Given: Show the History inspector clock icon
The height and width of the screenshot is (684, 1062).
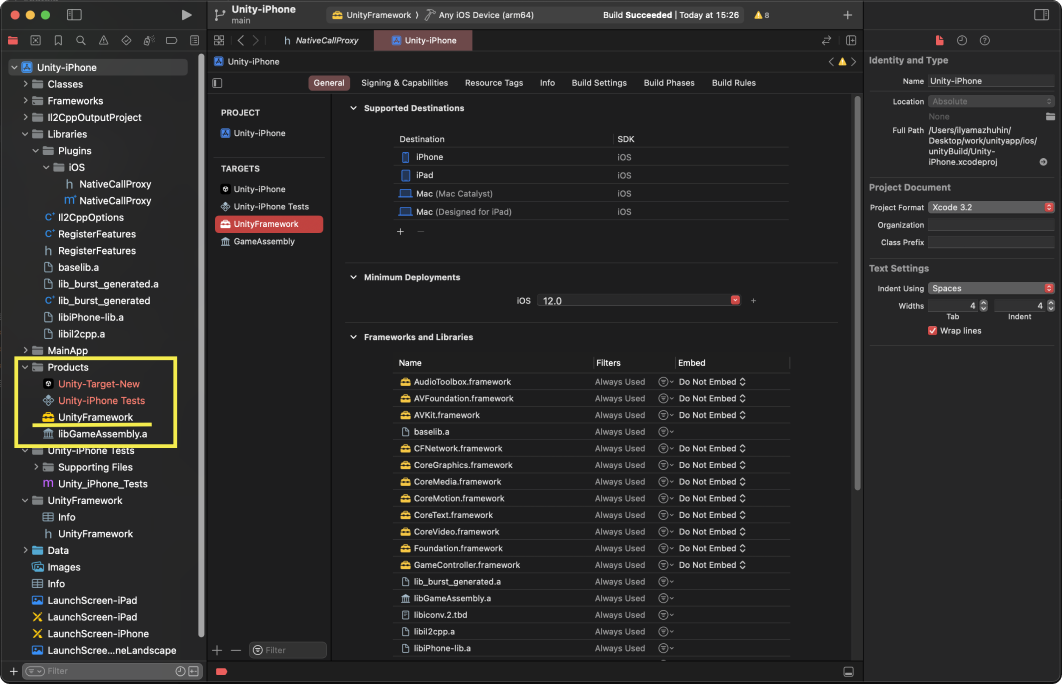Looking at the screenshot, I should [962, 40].
